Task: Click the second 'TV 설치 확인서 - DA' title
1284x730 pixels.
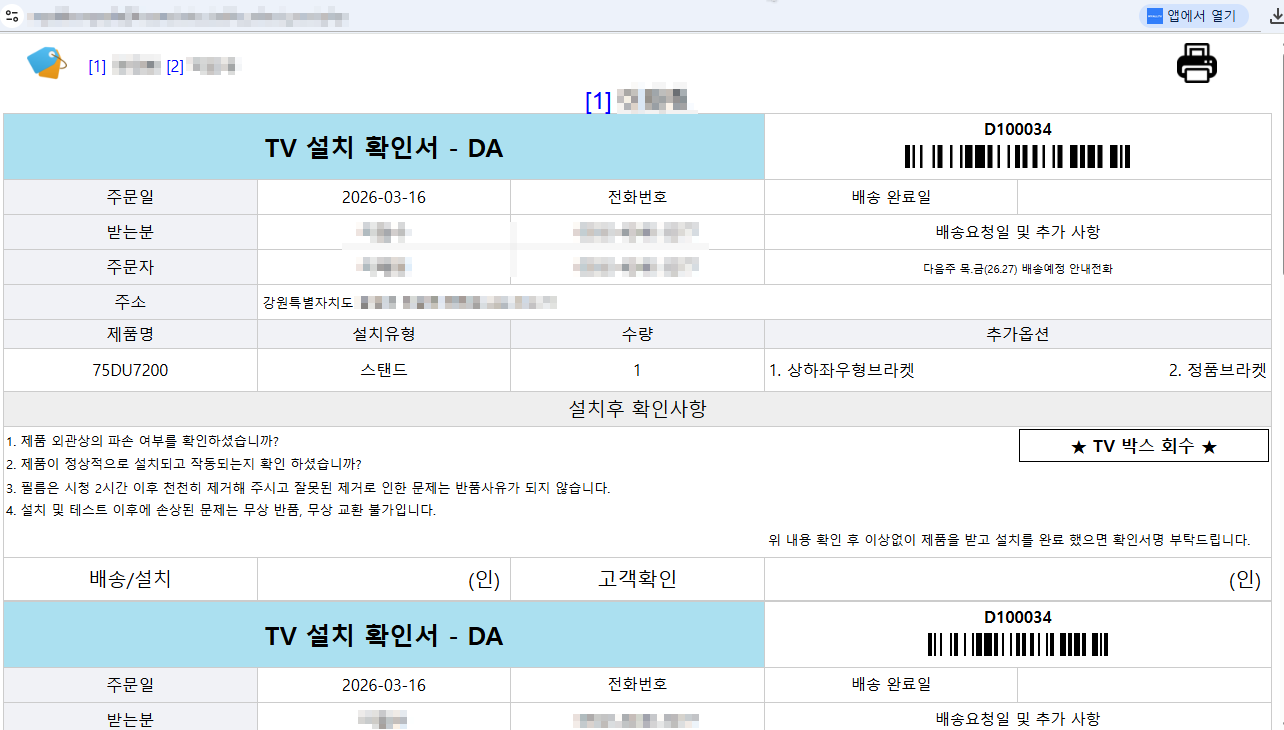Action: click(384, 636)
